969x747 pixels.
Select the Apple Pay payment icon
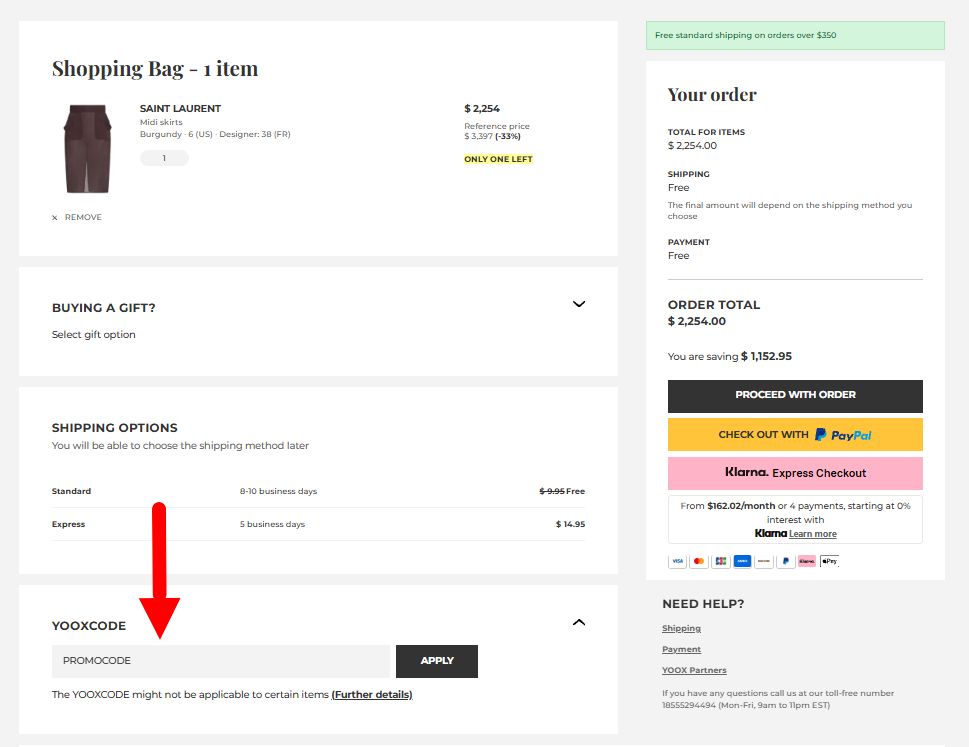pyautogui.click(x=829, y=561)
